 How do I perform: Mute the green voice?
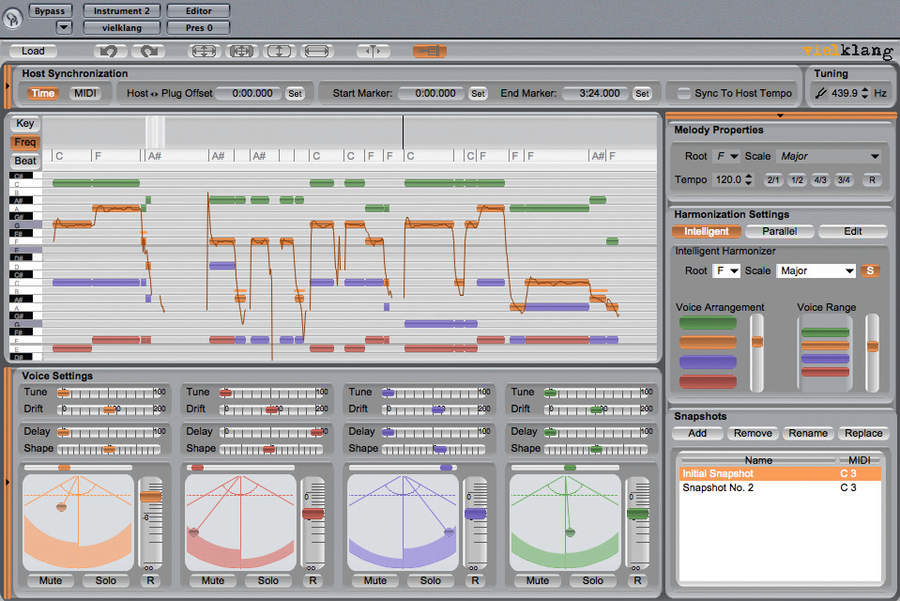[x=538, y=580]
